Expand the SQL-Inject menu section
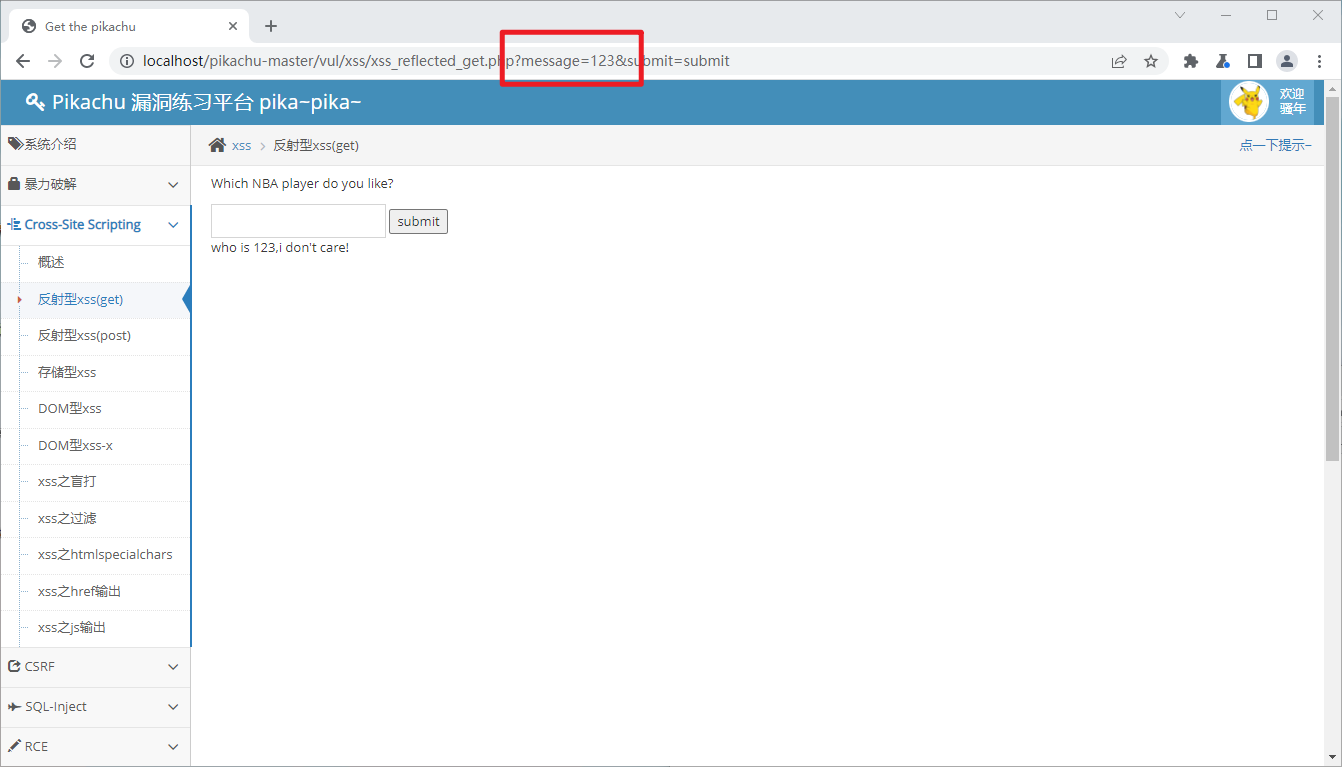This screenshot has width=1342, height=767. (x=95, y=707)
